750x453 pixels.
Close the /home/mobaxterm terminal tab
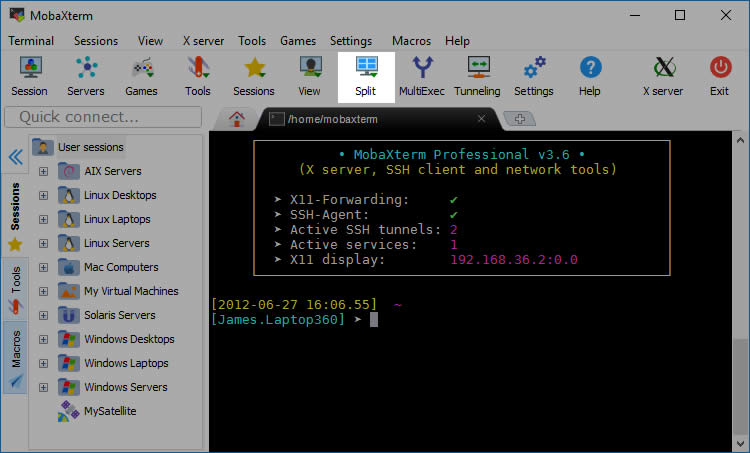481,119
